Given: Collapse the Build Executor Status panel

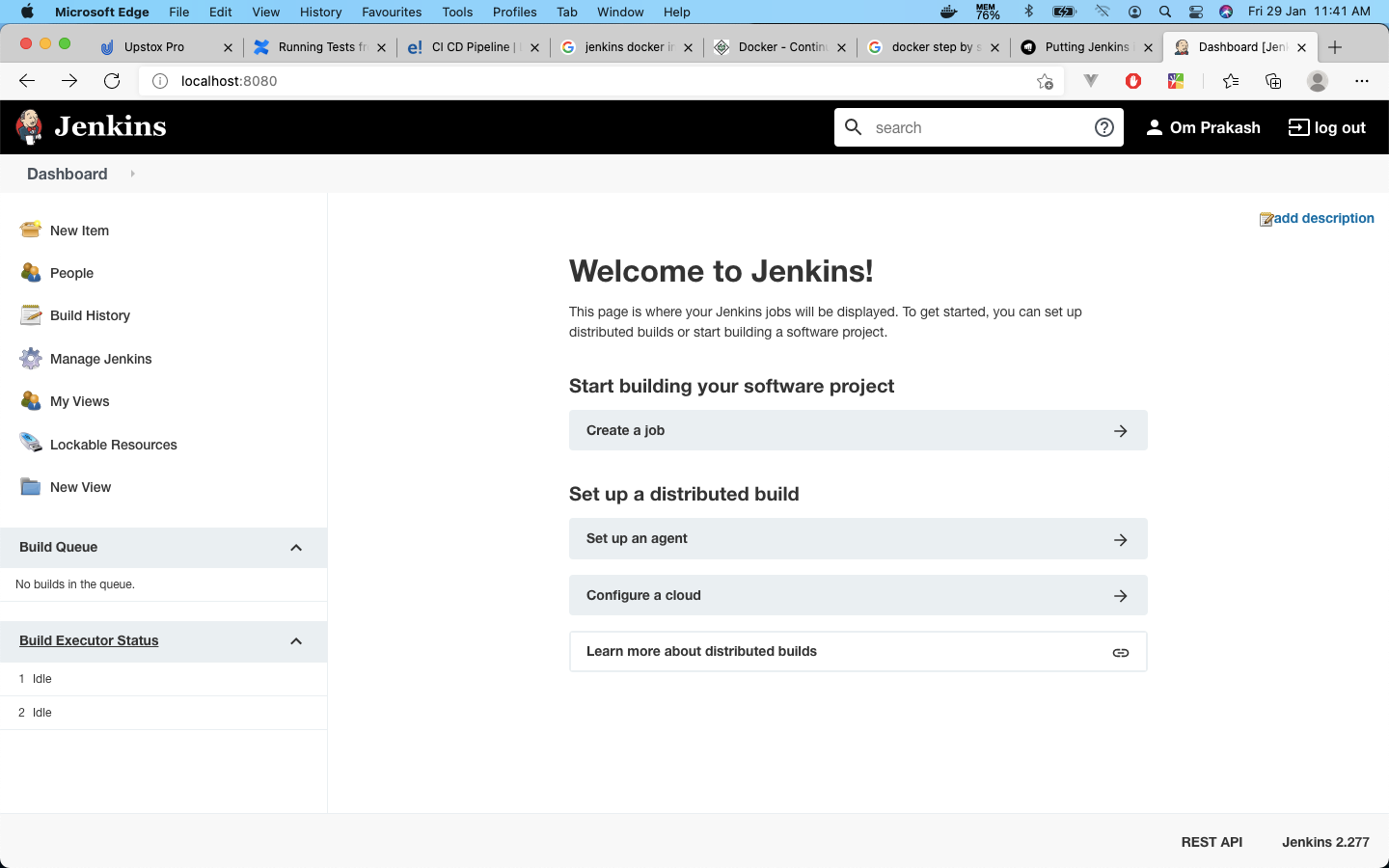Looking at the screenshot, I should [296, 641].
